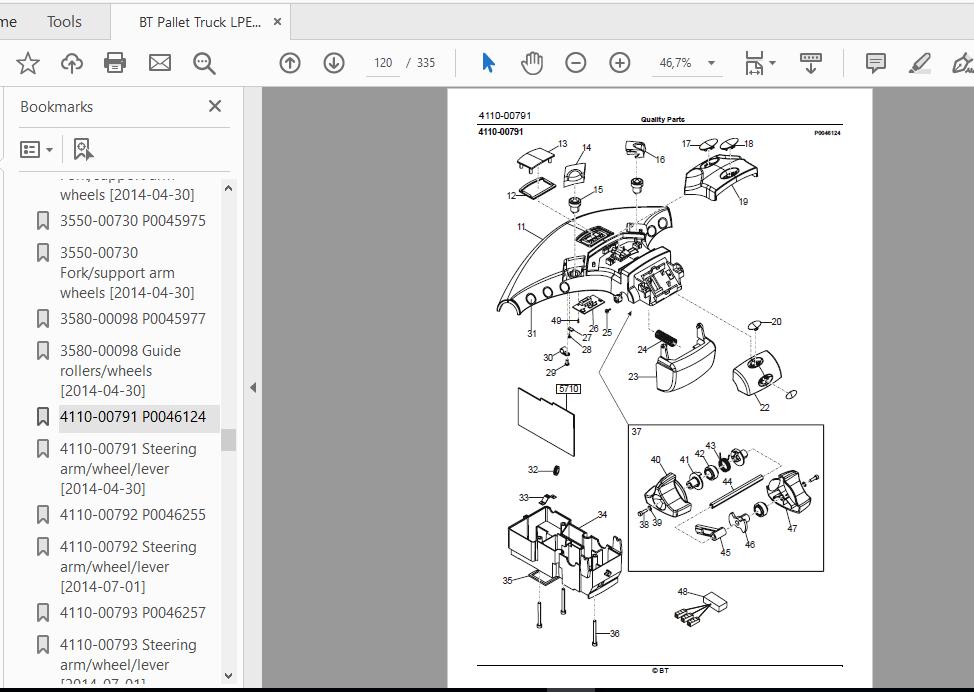
Task: Zoom out with the minus button
Action: click(576, 63)
